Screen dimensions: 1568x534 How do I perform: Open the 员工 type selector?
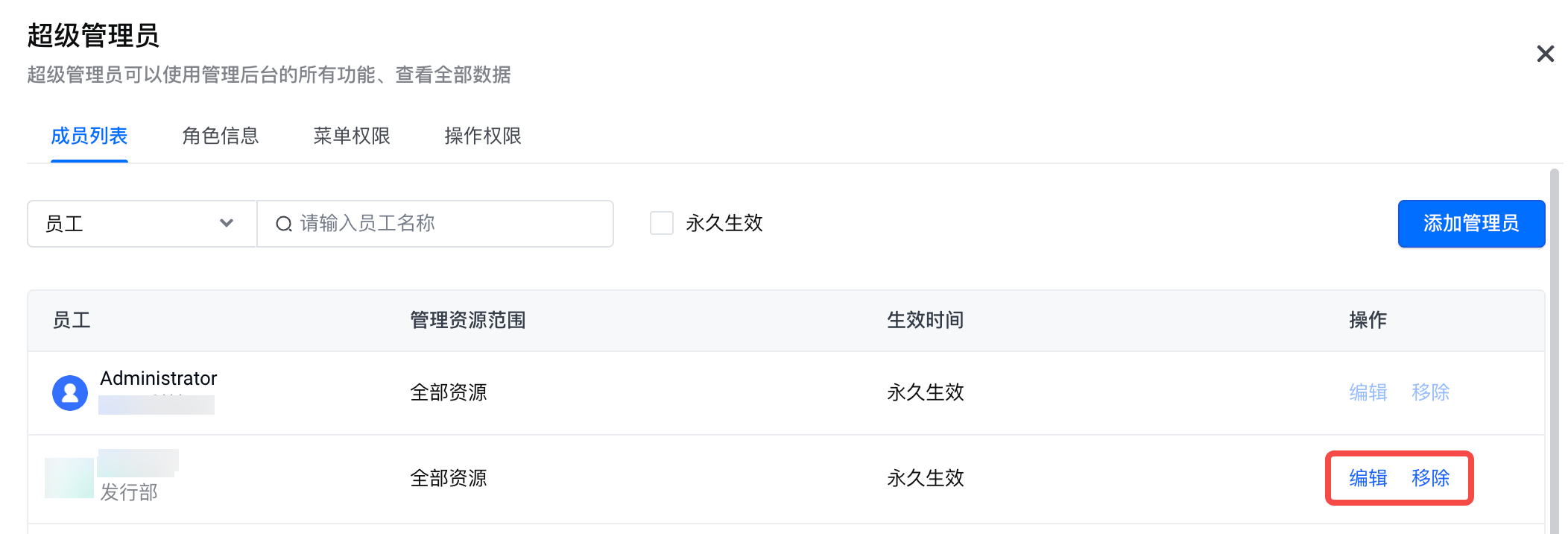click(x=142, y=224)
